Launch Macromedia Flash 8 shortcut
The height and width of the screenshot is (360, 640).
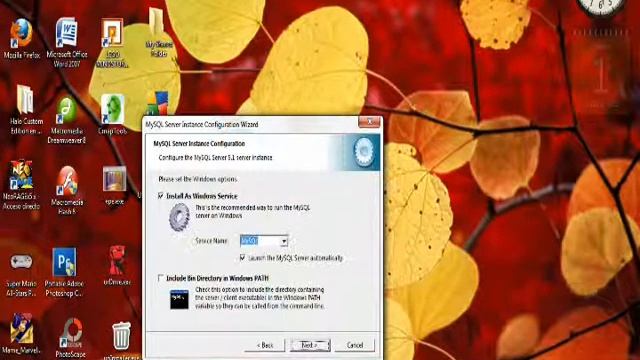67,190
